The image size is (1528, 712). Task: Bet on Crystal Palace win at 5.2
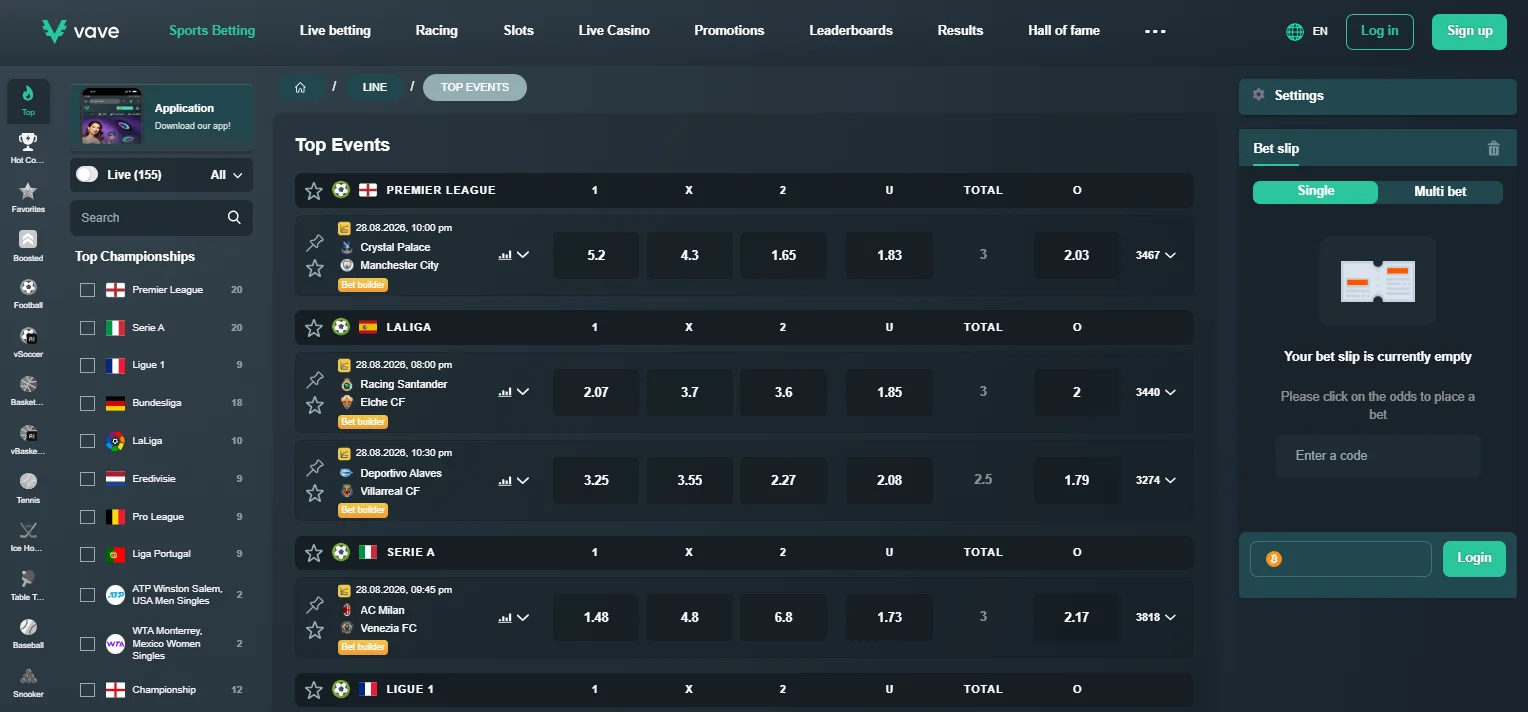coord(596,255)
